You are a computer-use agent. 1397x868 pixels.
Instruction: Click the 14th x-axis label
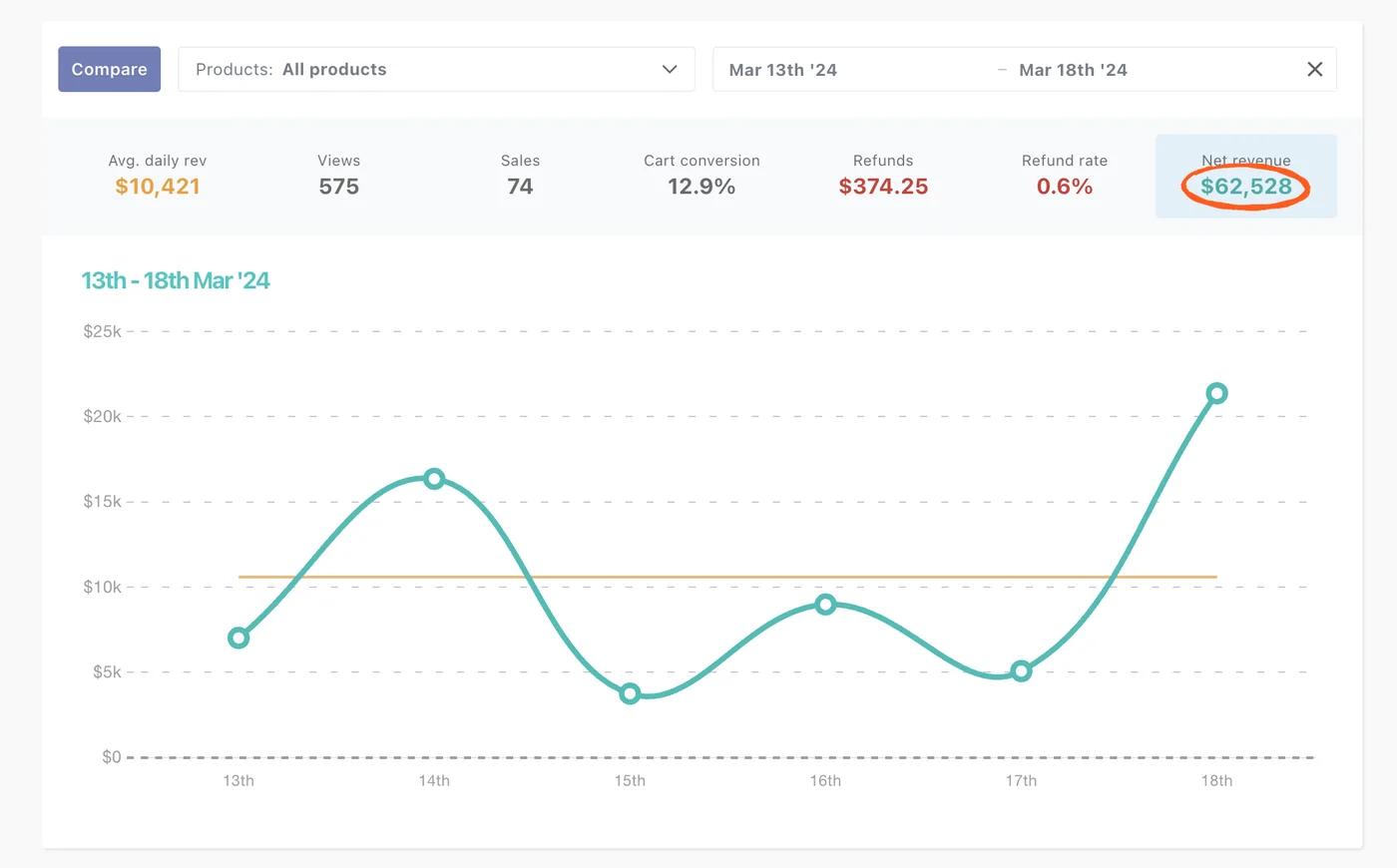point(434,781)
